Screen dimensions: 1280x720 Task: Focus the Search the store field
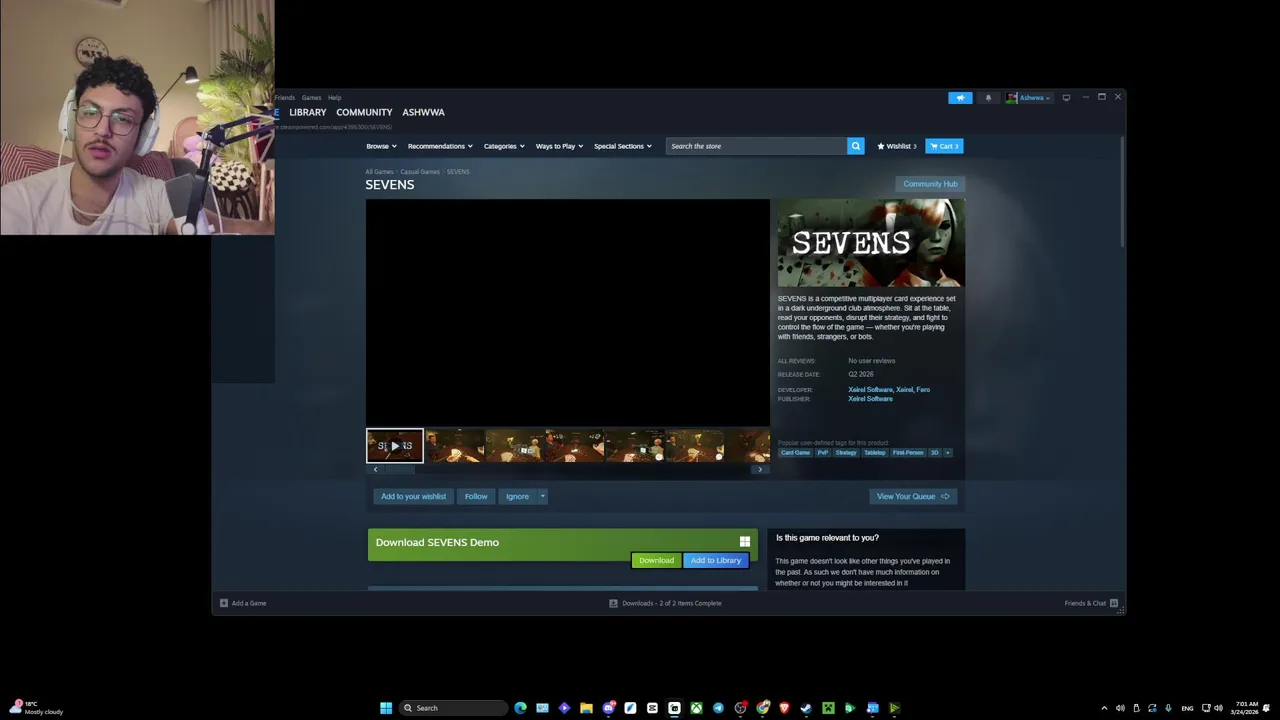pyautogui.click(x=757, y=146)
